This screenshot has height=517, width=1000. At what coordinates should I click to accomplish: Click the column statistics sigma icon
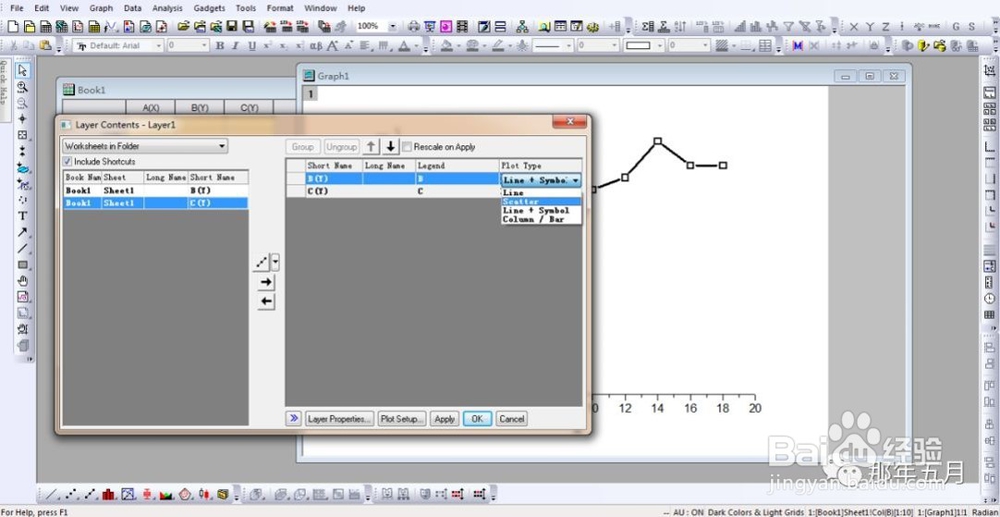[x=649, y=27]
